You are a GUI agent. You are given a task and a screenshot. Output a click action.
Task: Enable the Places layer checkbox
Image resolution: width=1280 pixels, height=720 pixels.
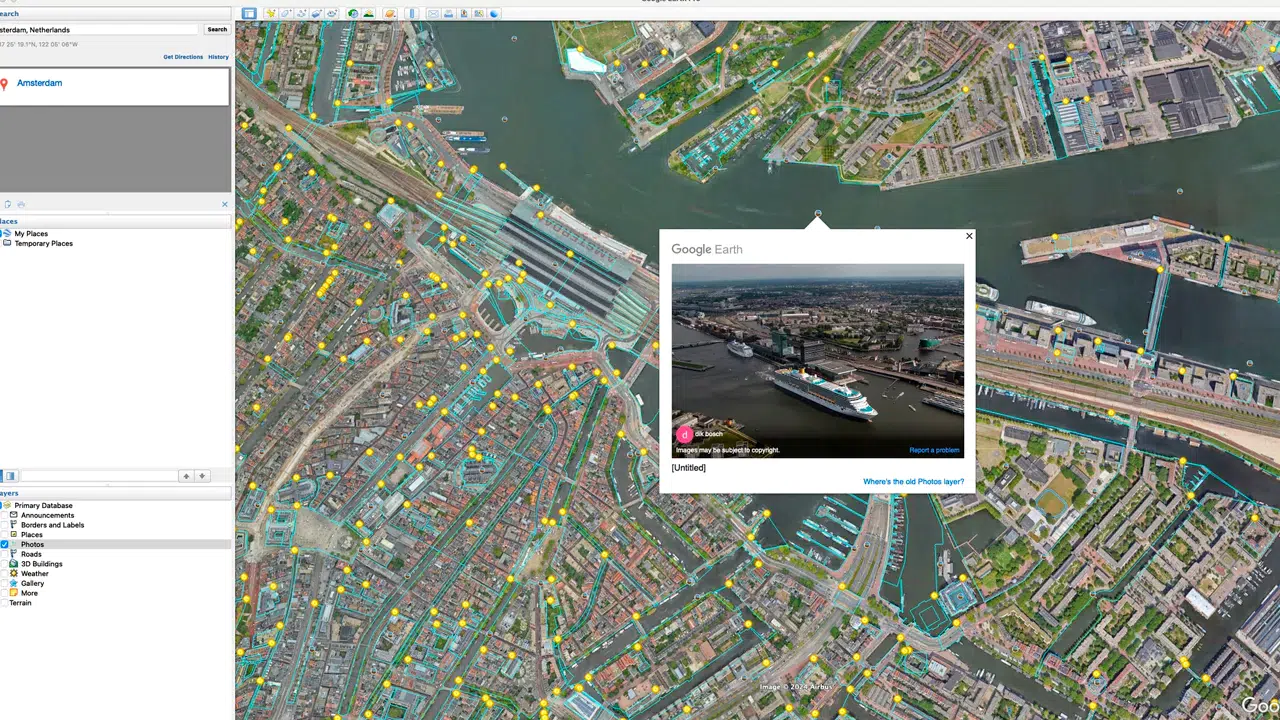pyautogui.click(x=4, y=535)
